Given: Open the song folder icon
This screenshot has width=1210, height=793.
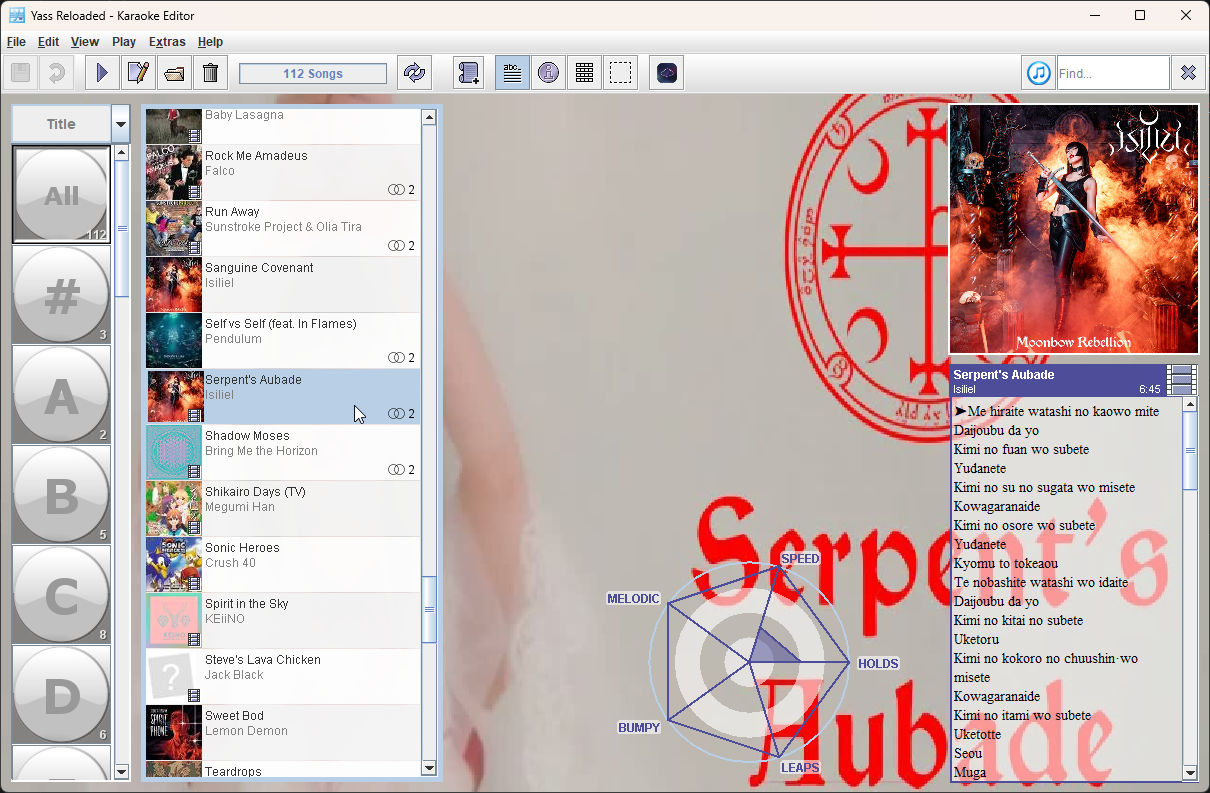Looking at the screenshot, I should (174, 73).
